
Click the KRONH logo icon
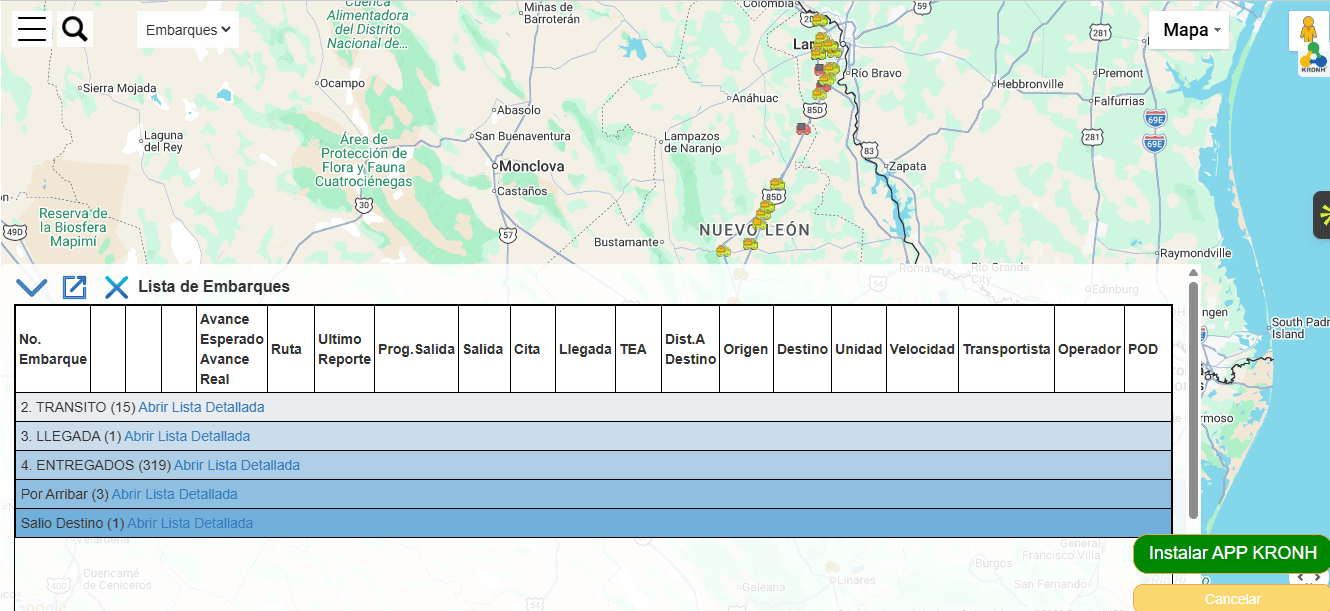tap(1313, 61)
